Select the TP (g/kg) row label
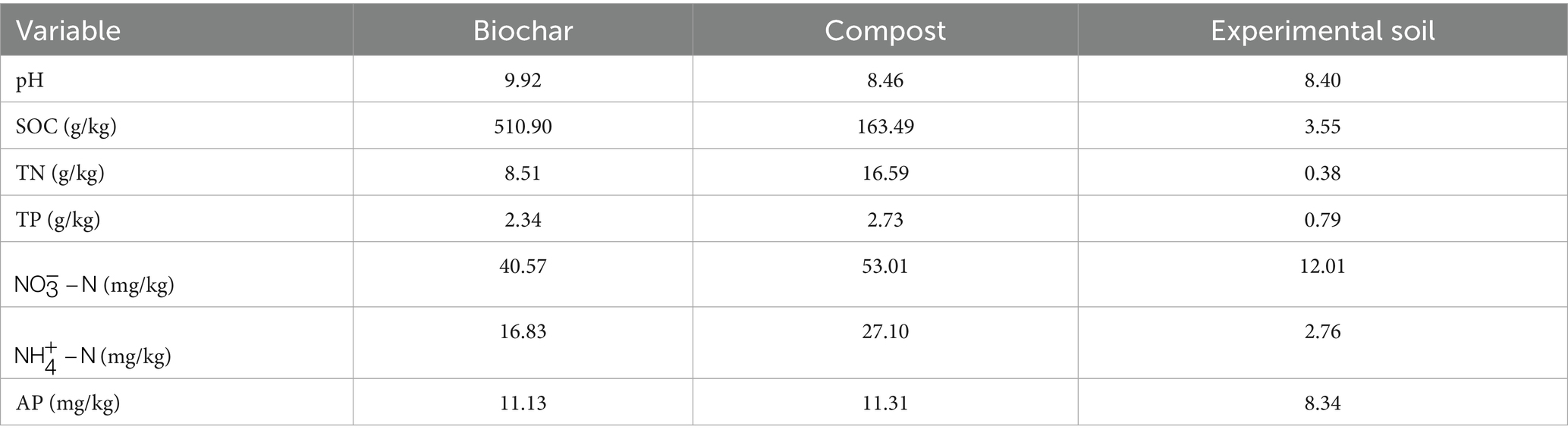The width and height of the screenshot is (1568, 439). tap(58, 219)
